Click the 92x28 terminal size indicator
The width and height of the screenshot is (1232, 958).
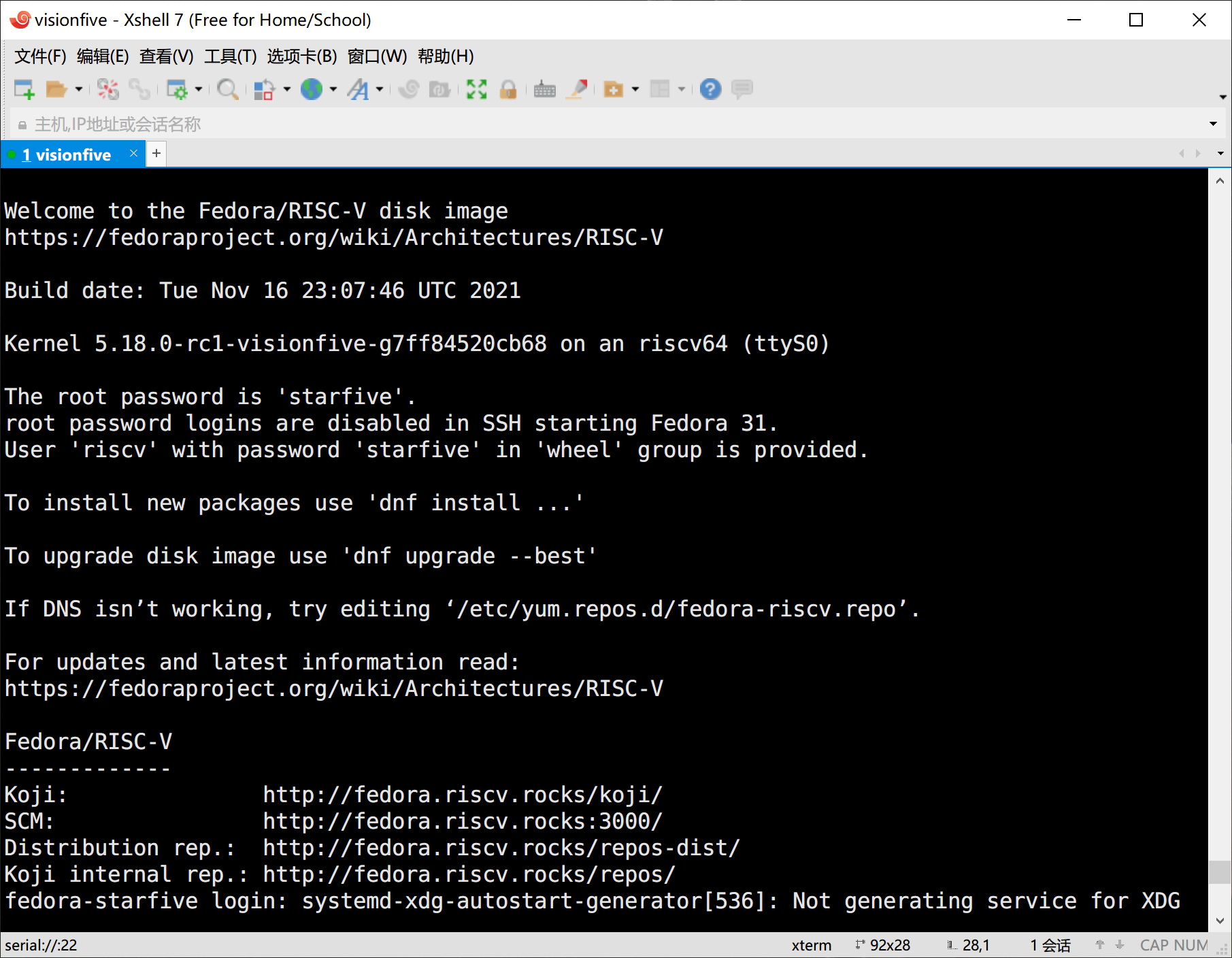tap(882, 945)
